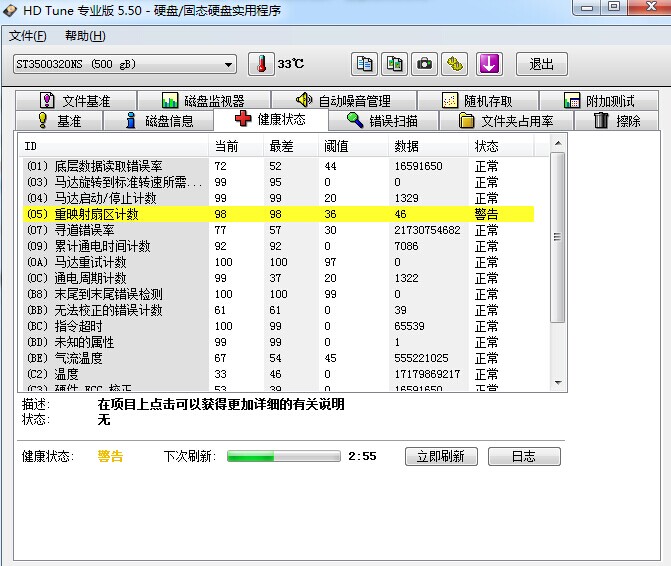Switch to the 基准 tab

[59, 121]
